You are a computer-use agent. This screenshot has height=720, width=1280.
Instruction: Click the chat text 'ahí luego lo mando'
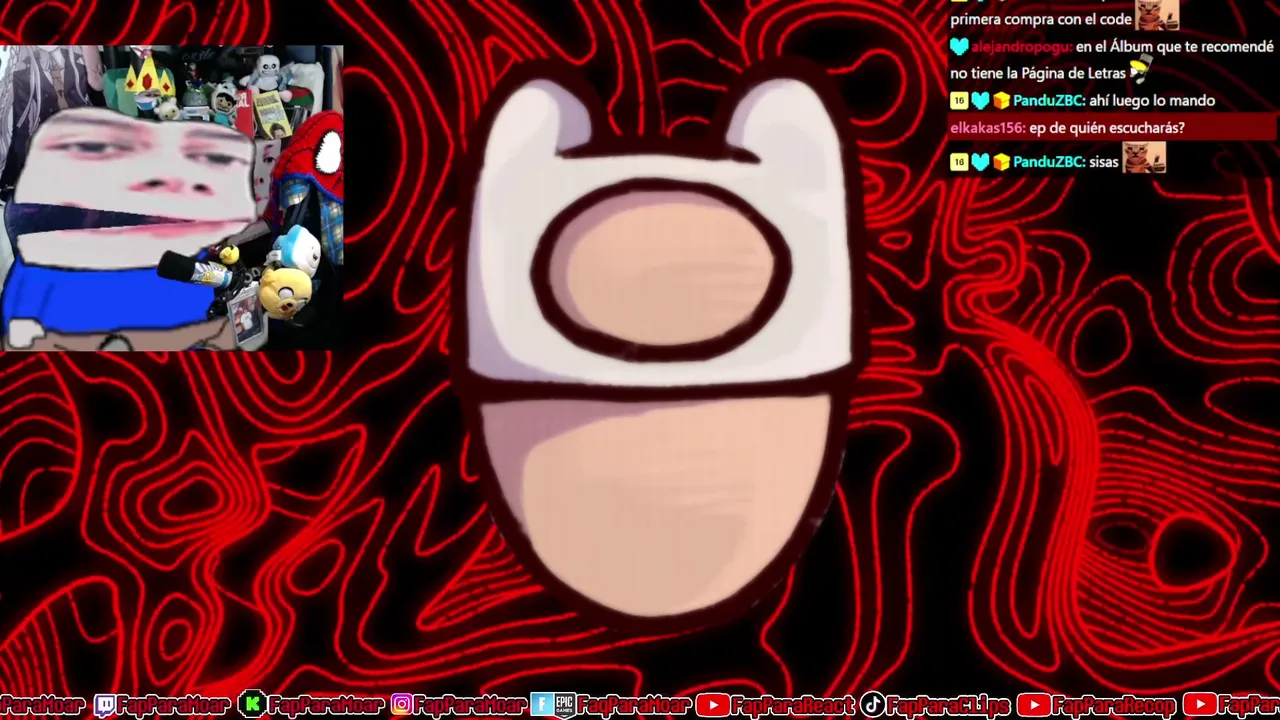tap(1152, 101)
